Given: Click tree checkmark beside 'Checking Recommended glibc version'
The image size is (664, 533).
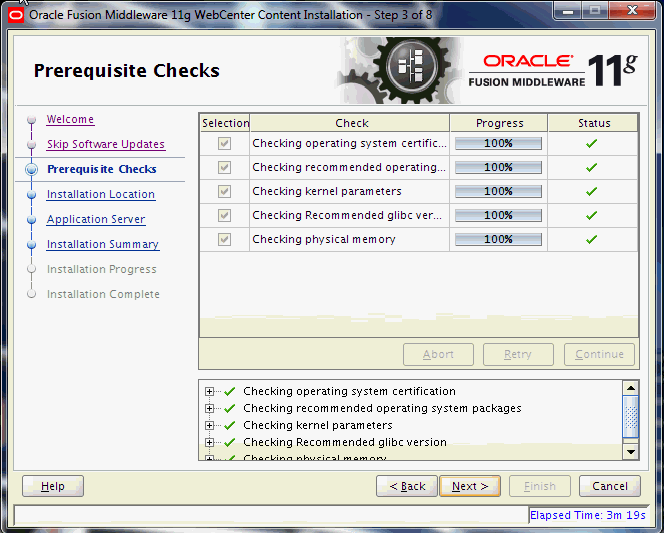Looking at the screenshot, I should 230,442.
